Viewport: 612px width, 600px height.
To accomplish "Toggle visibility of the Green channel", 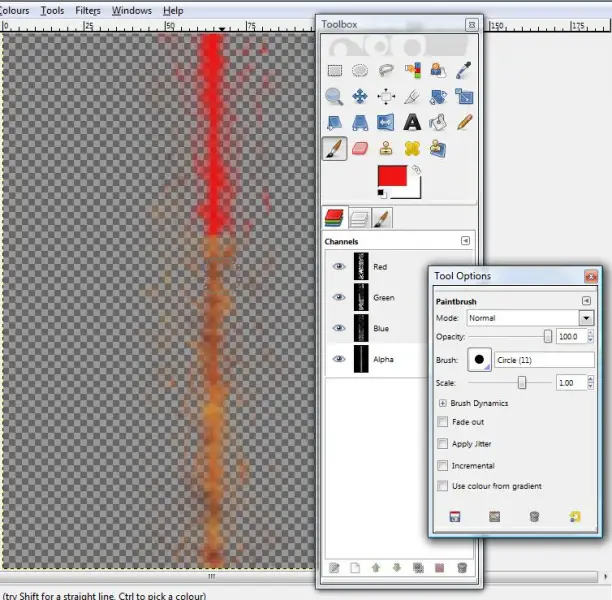I will coord(339,297).
